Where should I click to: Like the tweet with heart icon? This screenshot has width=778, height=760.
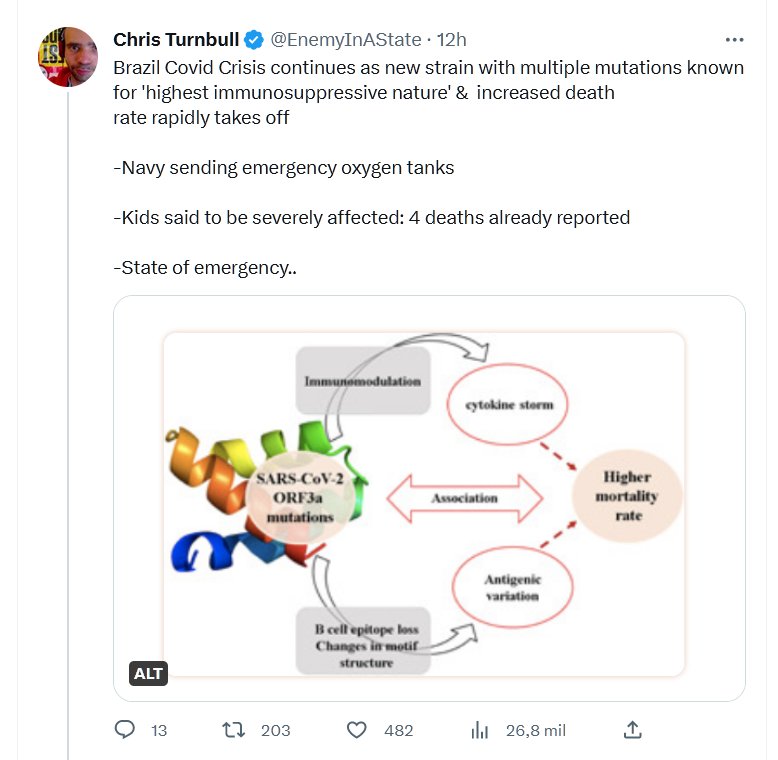(x=357, y=730)
